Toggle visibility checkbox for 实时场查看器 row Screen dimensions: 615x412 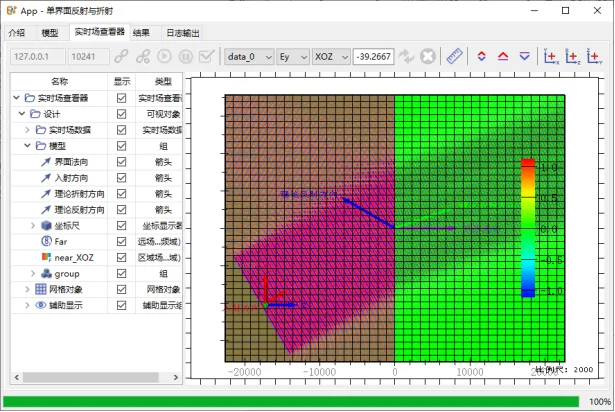122,98
